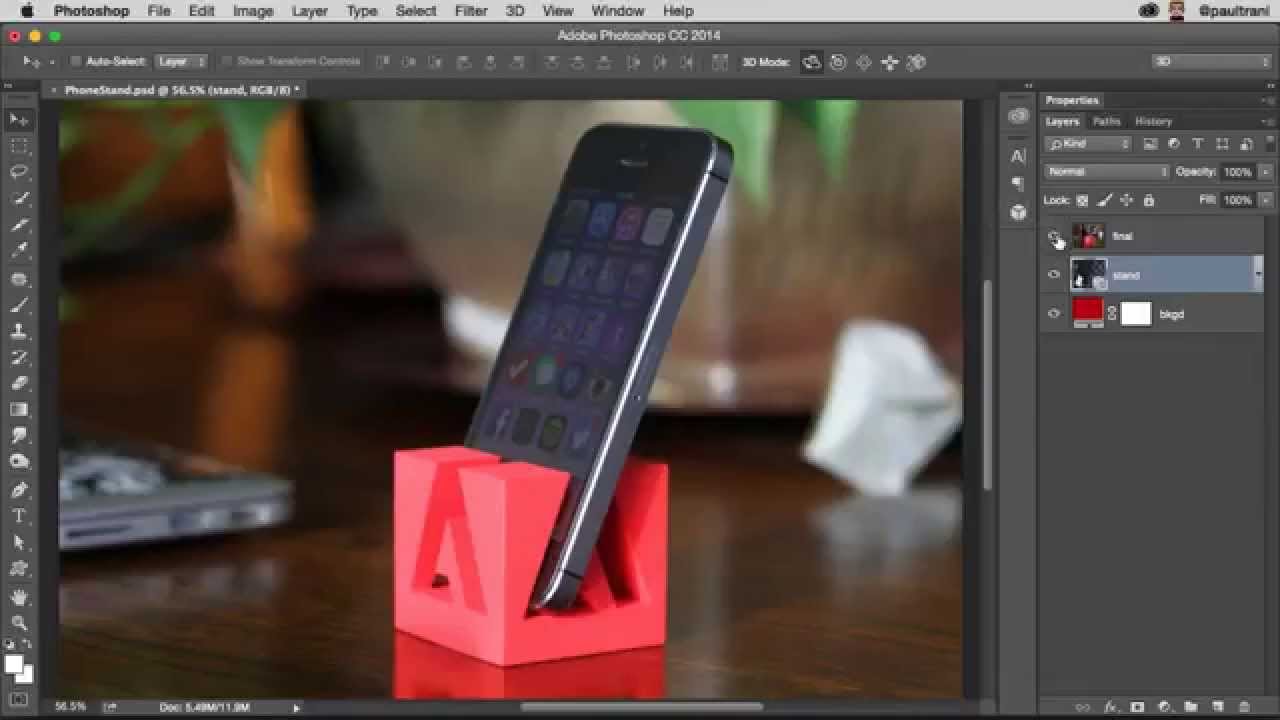Create a new group folder icon

1191,707
